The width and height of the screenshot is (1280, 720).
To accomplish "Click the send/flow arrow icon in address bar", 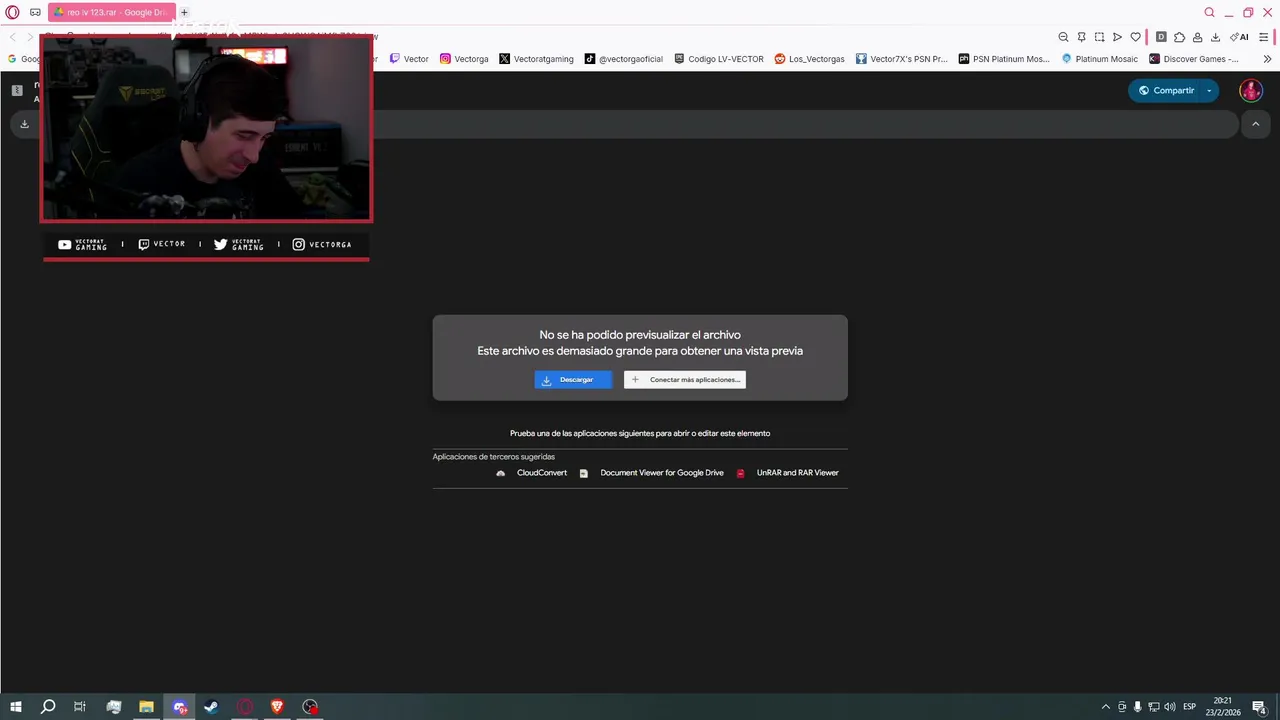I will click(1117, 37).
